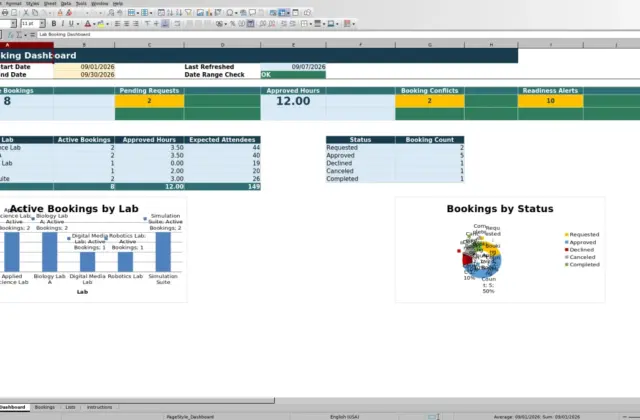Toggle Format as Date button
The width and height of the screenshot is (640, 420).
[251, 24]
